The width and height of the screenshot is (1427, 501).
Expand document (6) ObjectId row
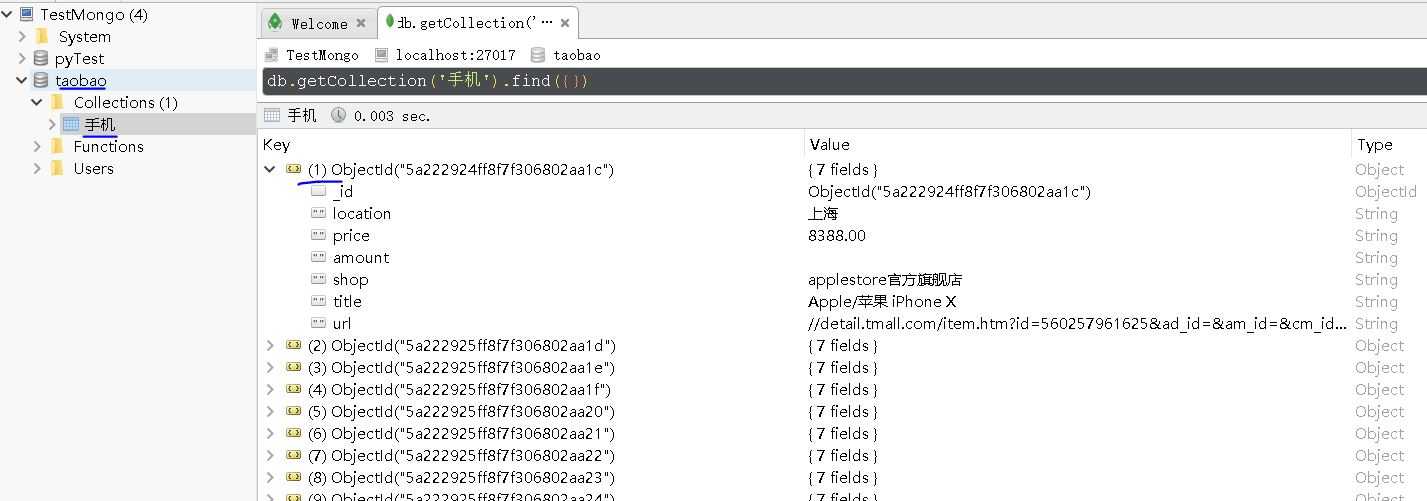click(269, 433)
